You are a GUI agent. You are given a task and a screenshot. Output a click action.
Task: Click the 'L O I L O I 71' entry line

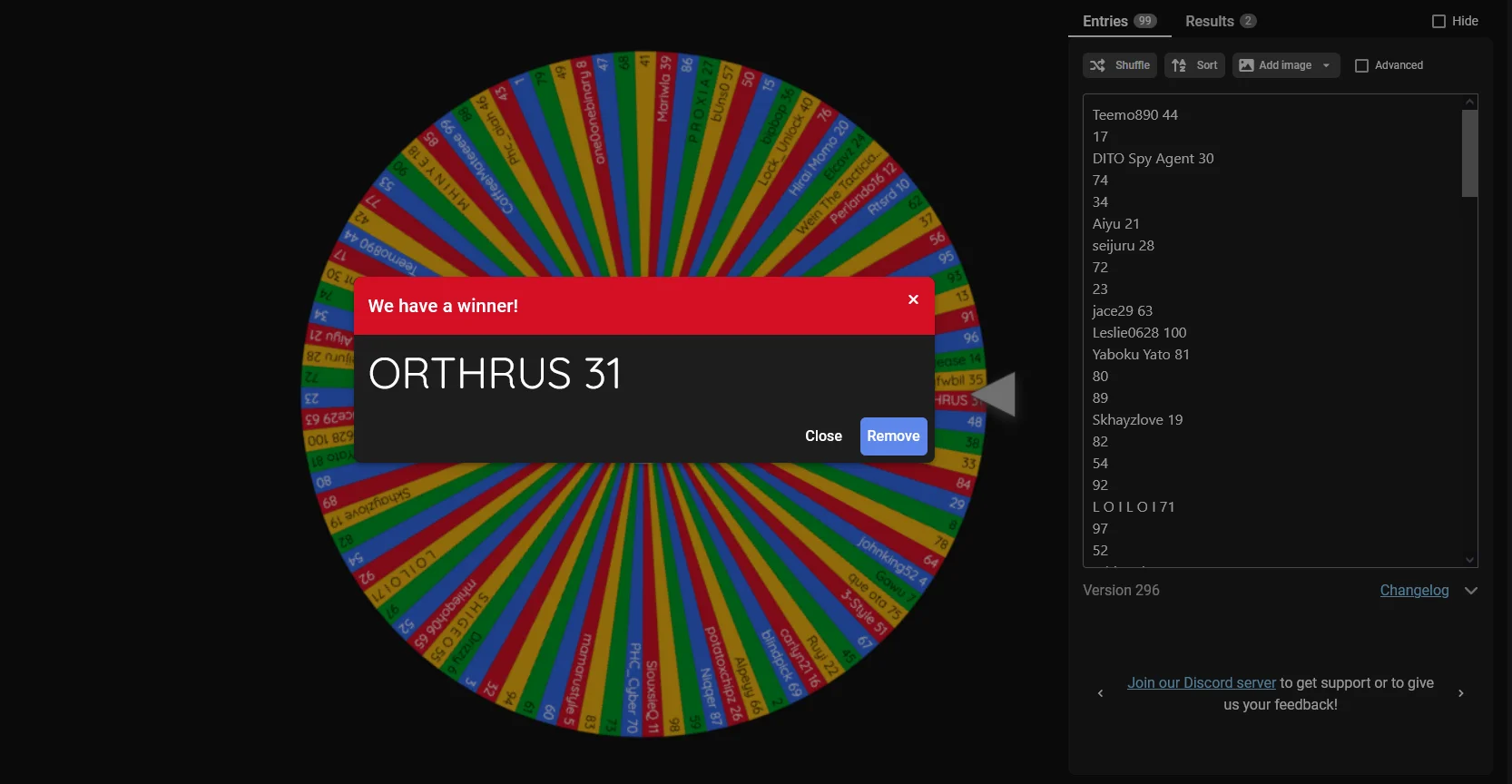click(1134, 507)
